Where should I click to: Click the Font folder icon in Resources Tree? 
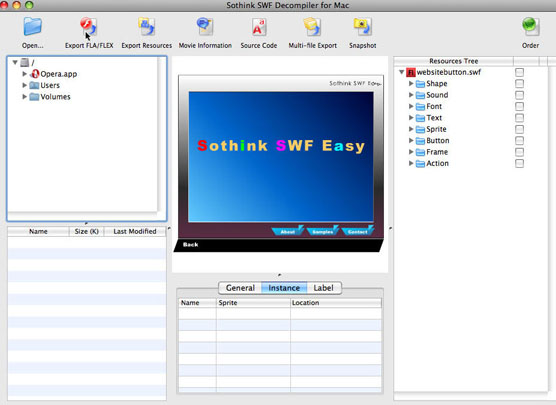(420, 106)
